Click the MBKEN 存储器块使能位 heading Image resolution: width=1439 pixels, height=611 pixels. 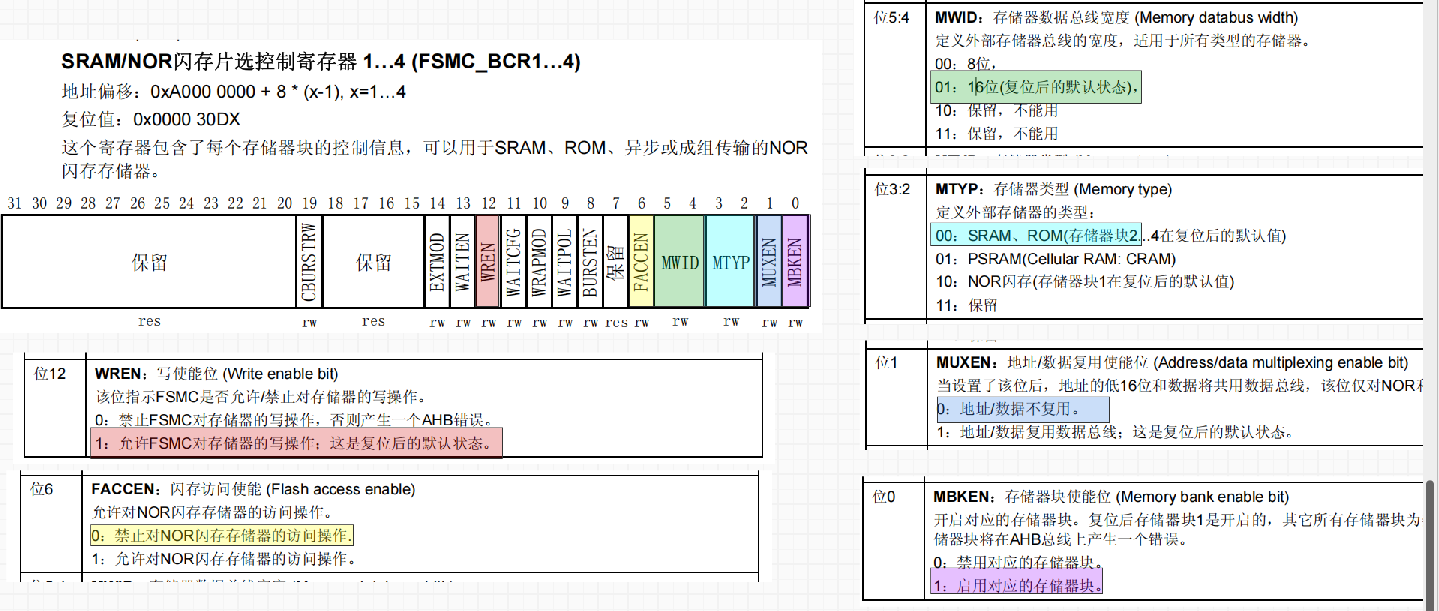(x=1111, y=497)
